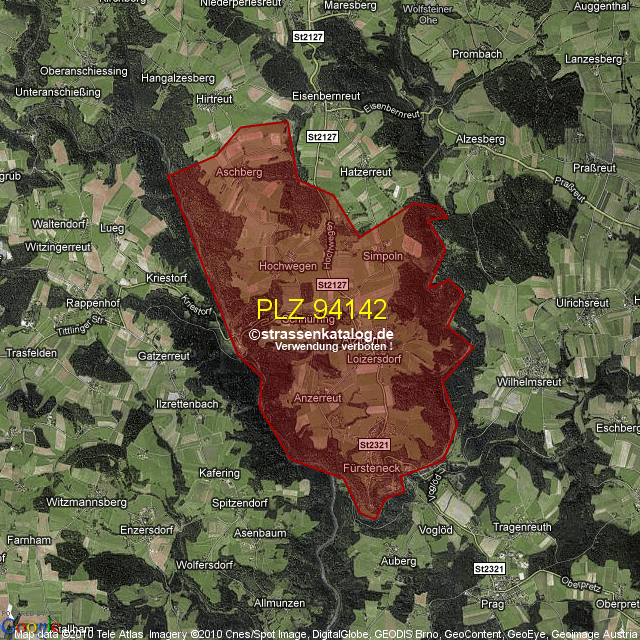640x640 pixels.
Task: Click the Fürsteneck town label
Action: coord(371,468)
